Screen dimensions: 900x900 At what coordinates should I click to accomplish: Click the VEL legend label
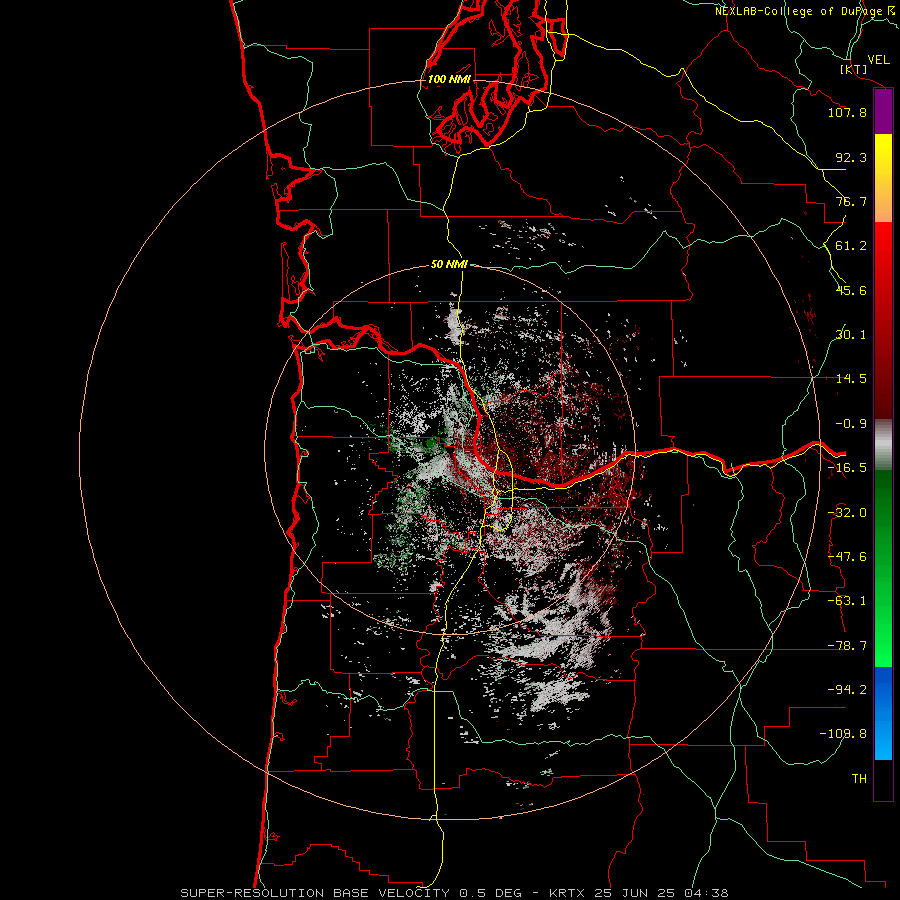pyautogui.click(x=878, y=60)
